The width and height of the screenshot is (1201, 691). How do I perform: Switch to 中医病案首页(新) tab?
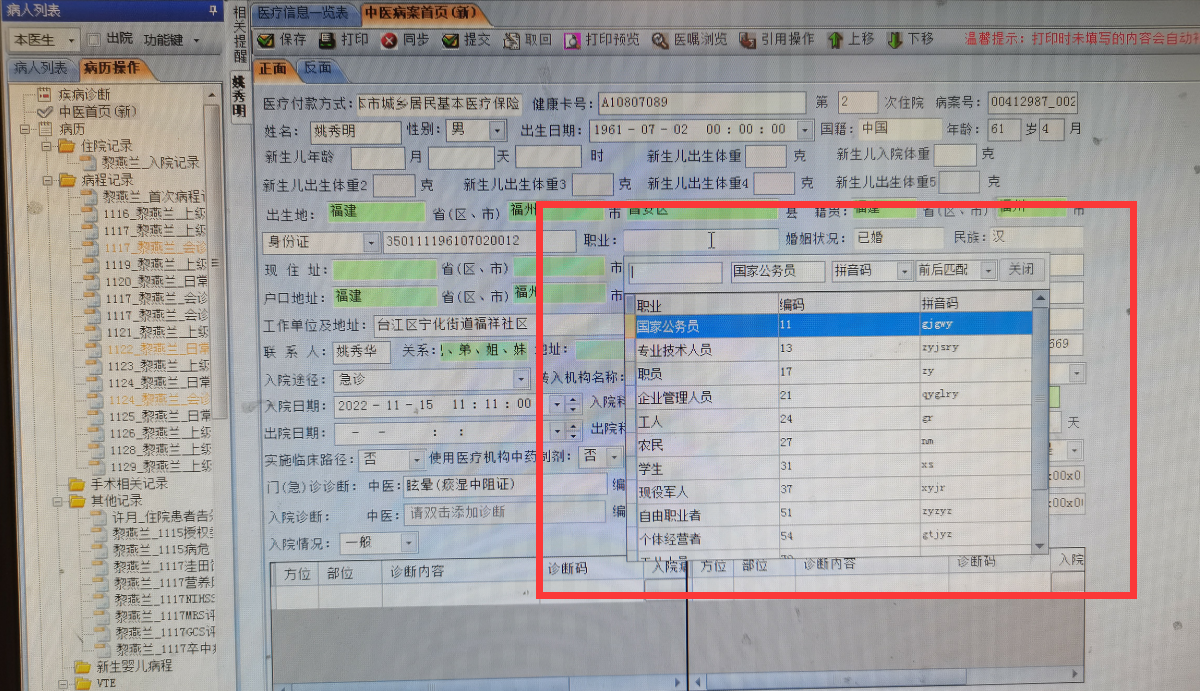tap(420, 13)
